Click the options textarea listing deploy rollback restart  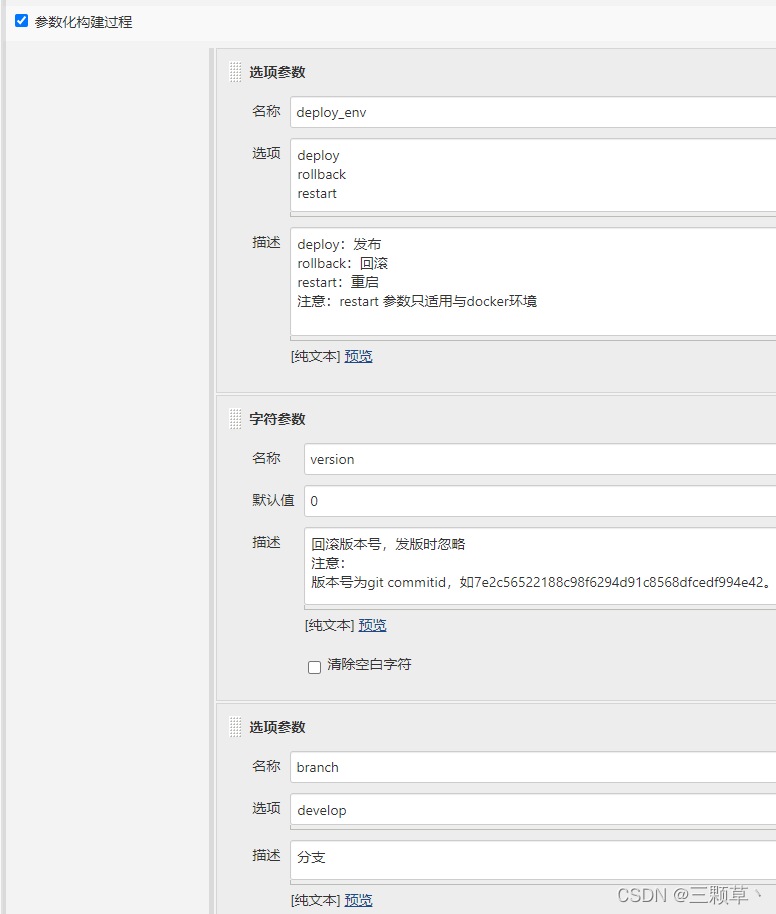pos(533,175)
